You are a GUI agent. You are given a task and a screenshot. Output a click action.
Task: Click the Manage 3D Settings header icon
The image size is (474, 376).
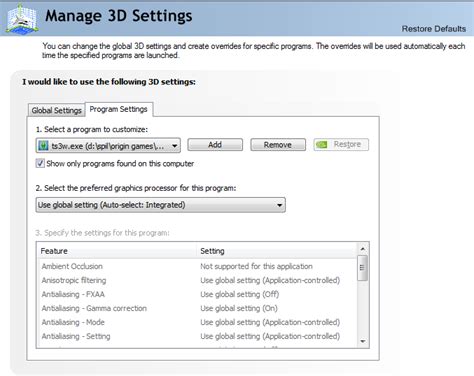pyautogui.click(x=22, y=19)
